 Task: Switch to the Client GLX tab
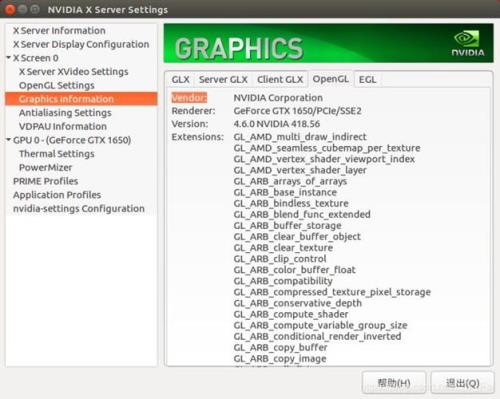(280, 80)
